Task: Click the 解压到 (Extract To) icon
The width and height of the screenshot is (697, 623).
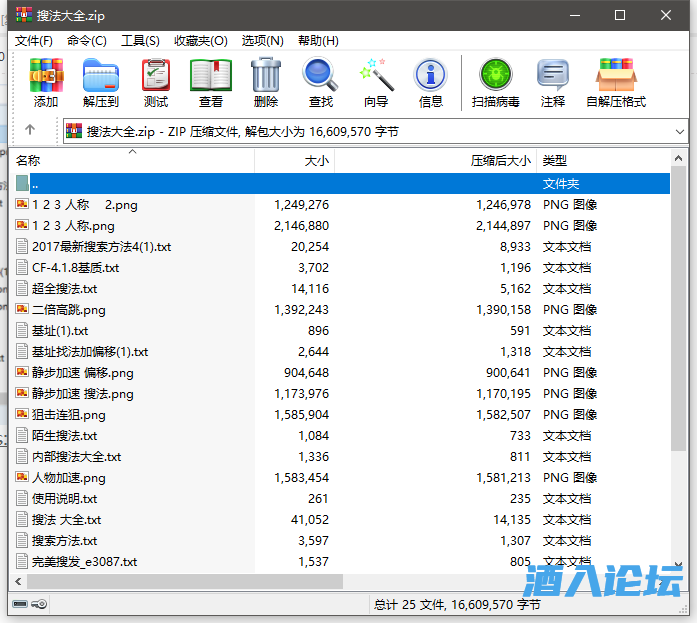Action: (x=100, y=82)
